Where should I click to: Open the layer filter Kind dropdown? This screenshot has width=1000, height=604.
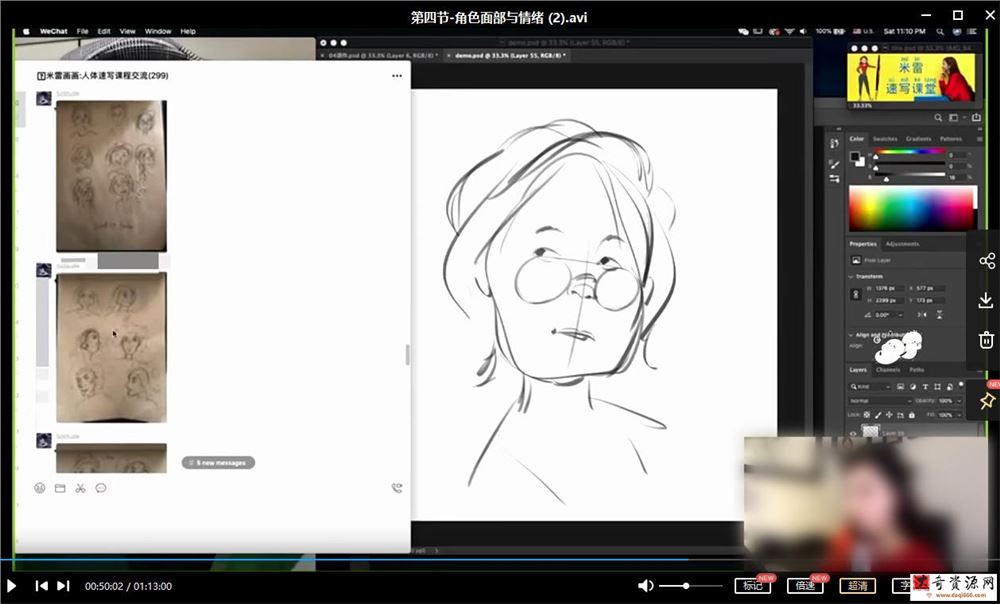click(x=870, y=387)
